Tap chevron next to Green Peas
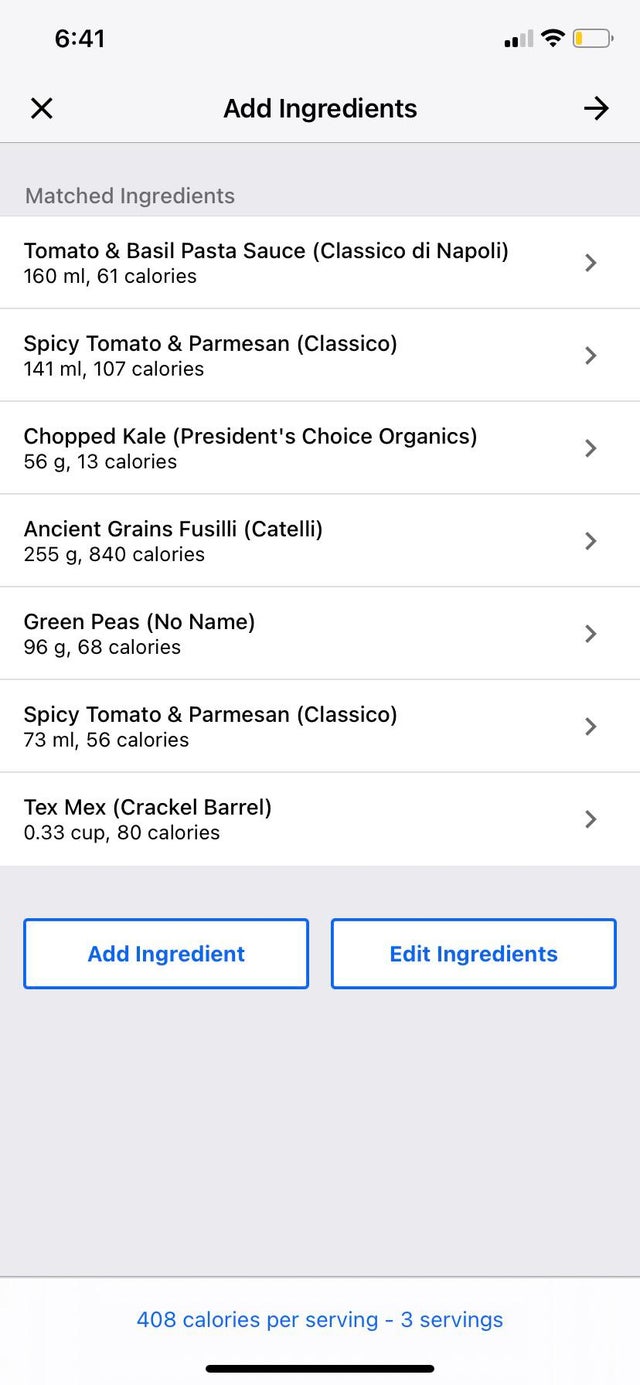Image resolution: width=640 pixels, height=1385 pixels. coord(591,633)
